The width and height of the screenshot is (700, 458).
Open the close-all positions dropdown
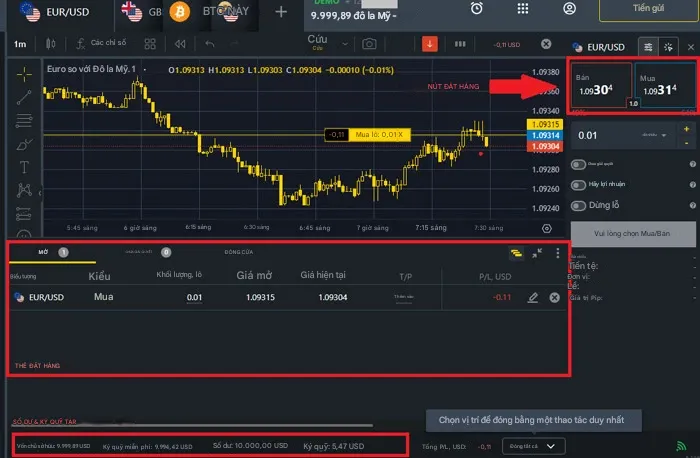click(x=533, y=446)
